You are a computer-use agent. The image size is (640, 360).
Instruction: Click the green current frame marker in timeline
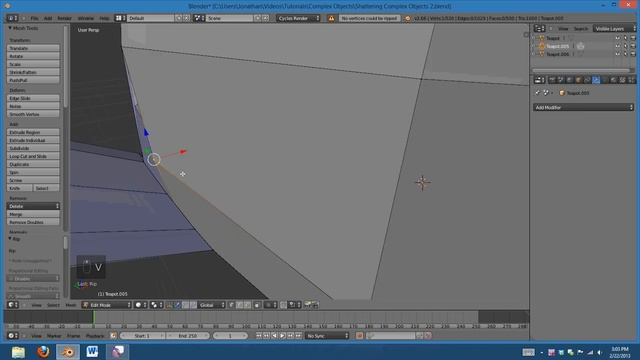point(93,317)
